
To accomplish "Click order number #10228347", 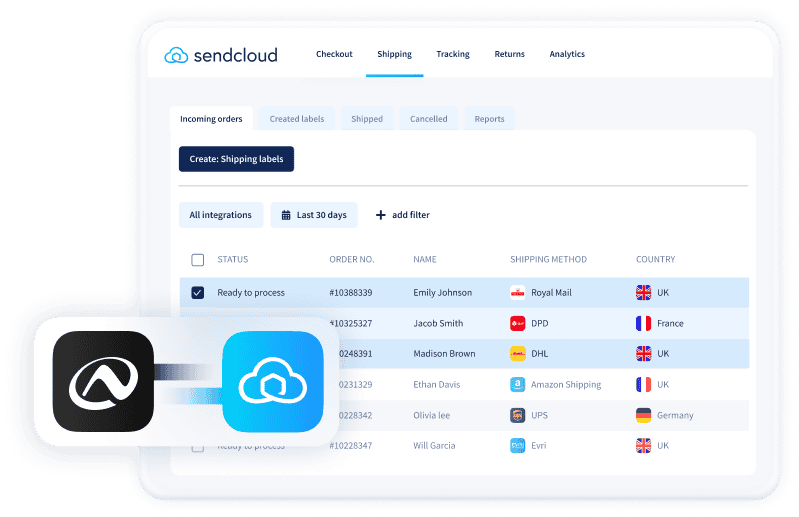I will click(351, 446).
